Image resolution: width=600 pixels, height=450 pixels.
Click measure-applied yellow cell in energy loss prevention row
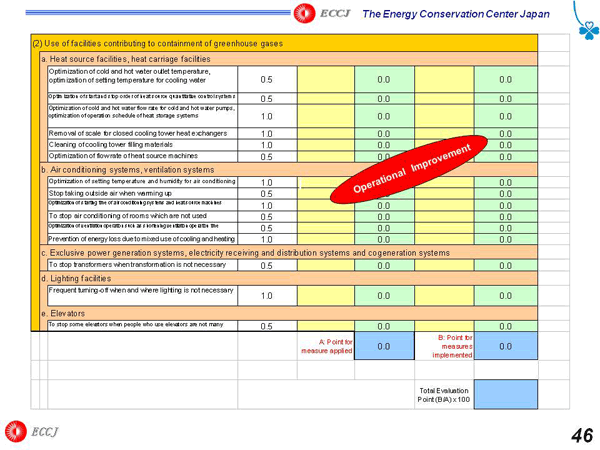tap(326, 239)
